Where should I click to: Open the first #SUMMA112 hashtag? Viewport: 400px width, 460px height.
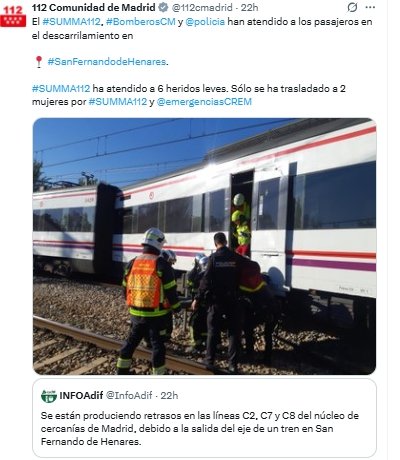pos(71,22)
